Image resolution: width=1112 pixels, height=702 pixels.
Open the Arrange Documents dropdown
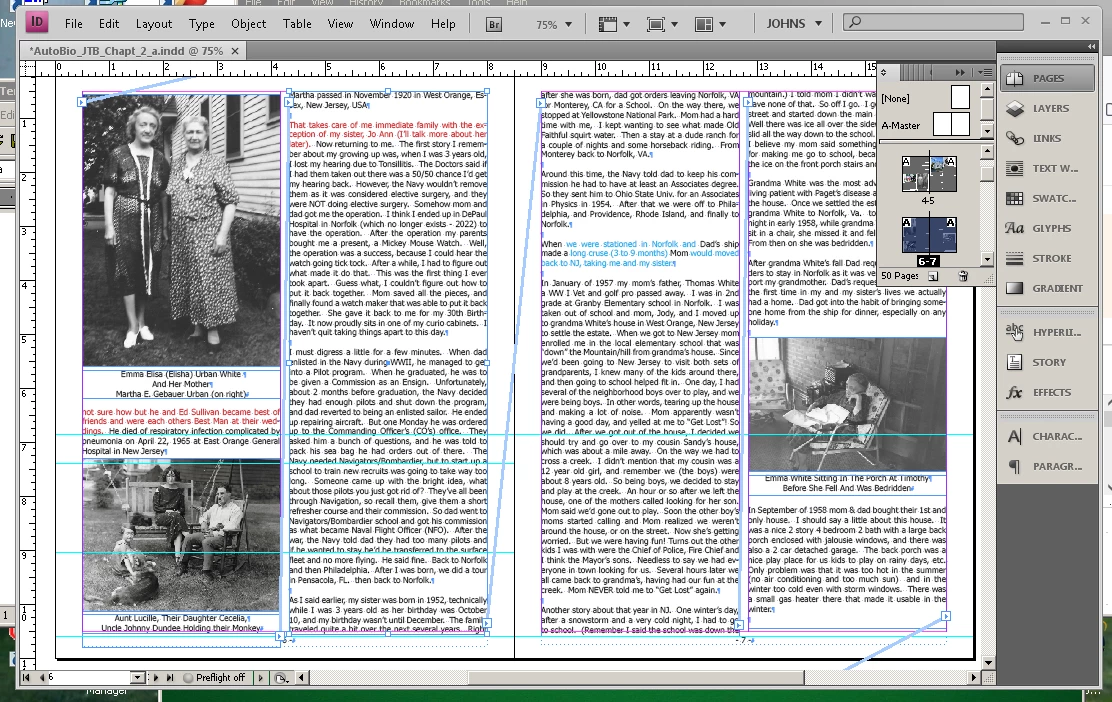tap(710, 24)
